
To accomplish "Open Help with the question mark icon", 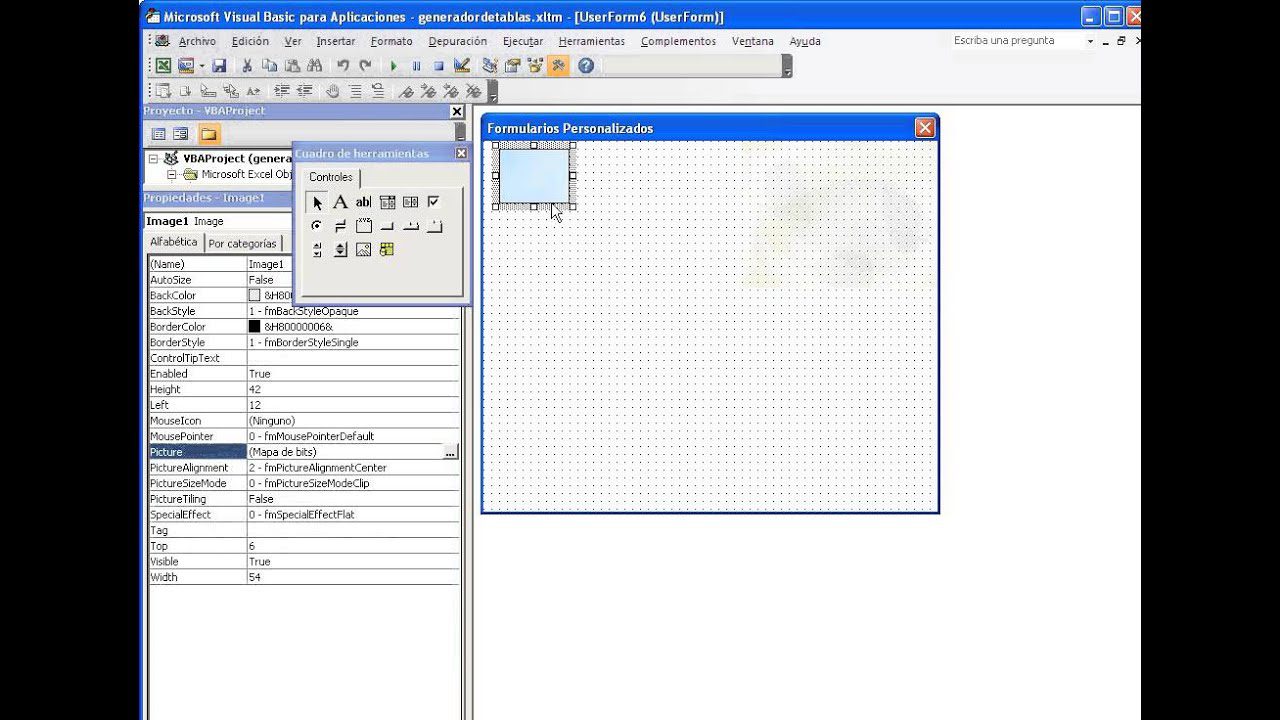I will point(586,66).
